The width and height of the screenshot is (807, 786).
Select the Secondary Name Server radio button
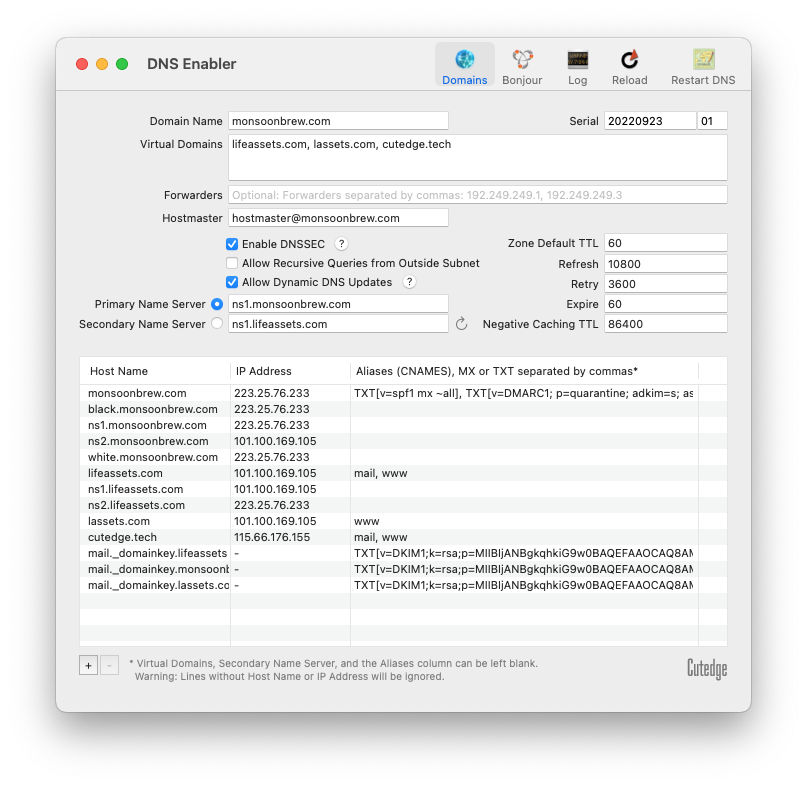217,324
